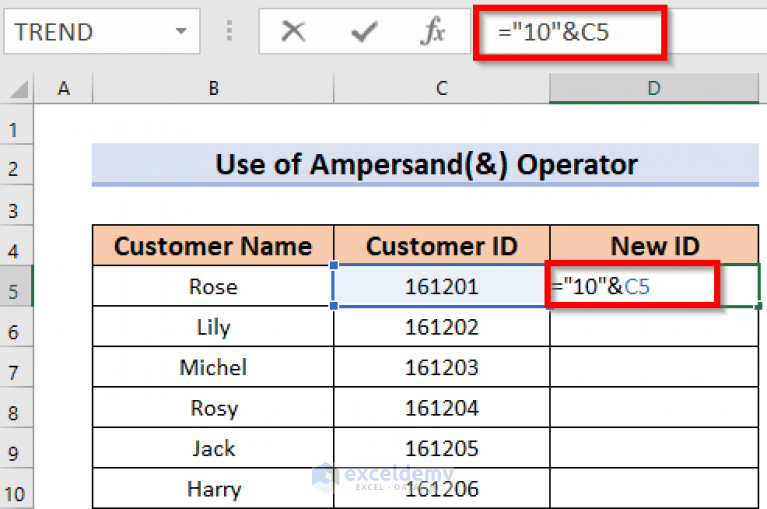
Task: Click the Select All corner triangle
Action: point(18,89)
